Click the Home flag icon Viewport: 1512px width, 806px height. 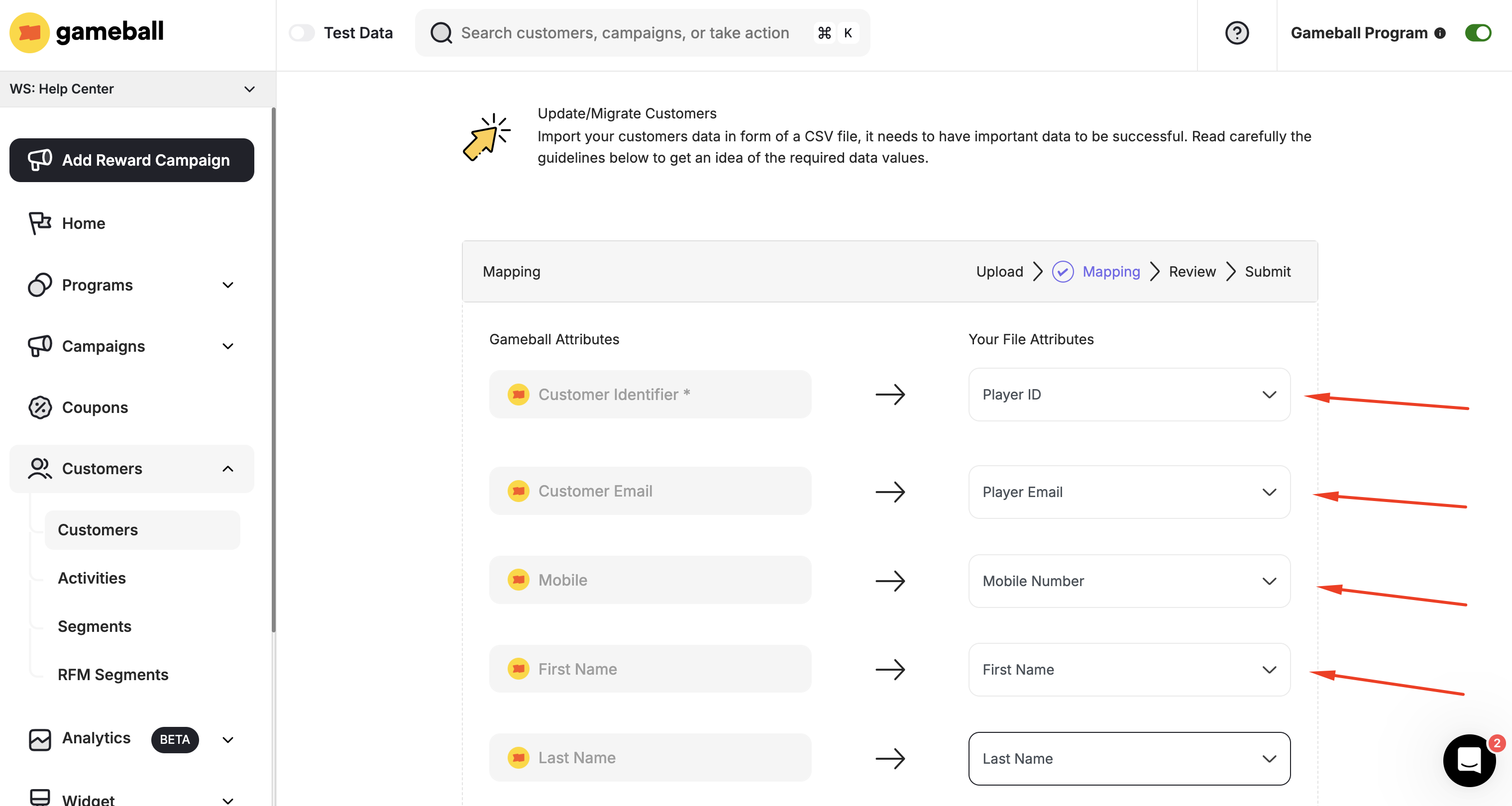[40, 223]
